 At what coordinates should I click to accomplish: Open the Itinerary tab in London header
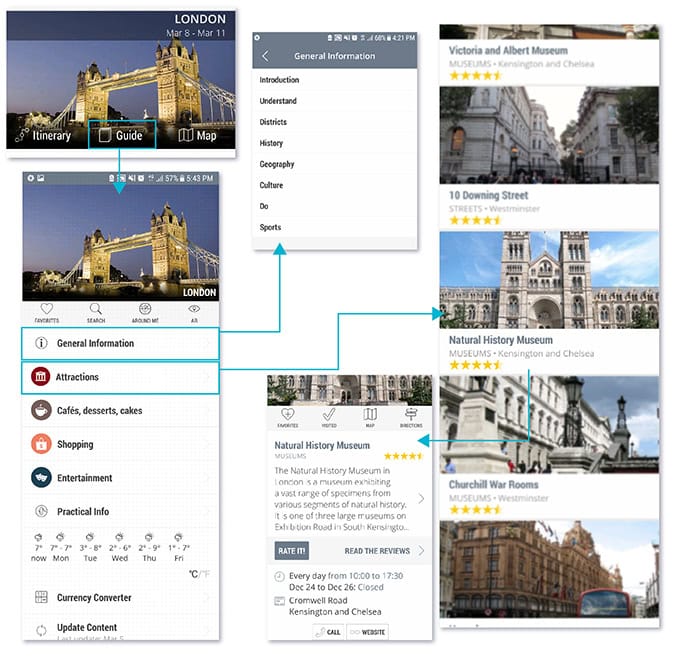[x=43, y=135]
